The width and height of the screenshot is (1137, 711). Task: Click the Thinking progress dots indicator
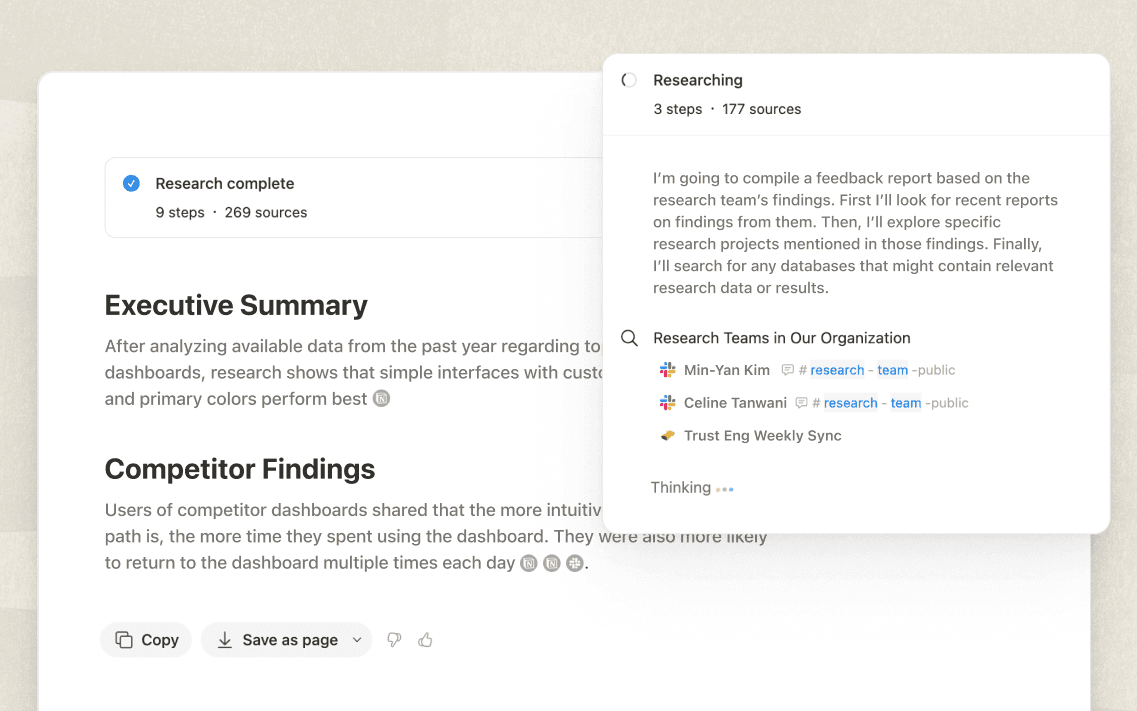coord(725,489)
